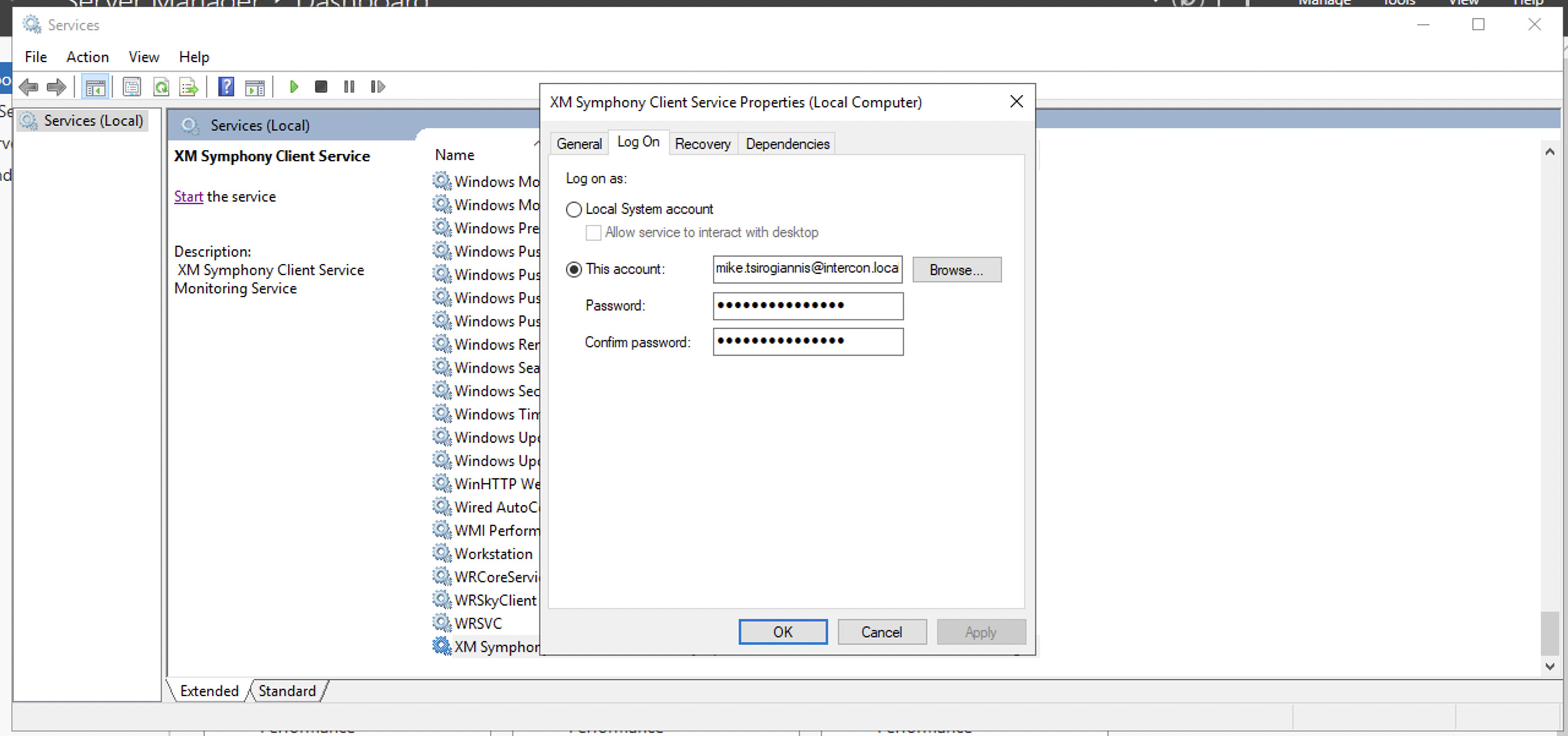Select the Wired AutoC service row

[x=486, y=507]
